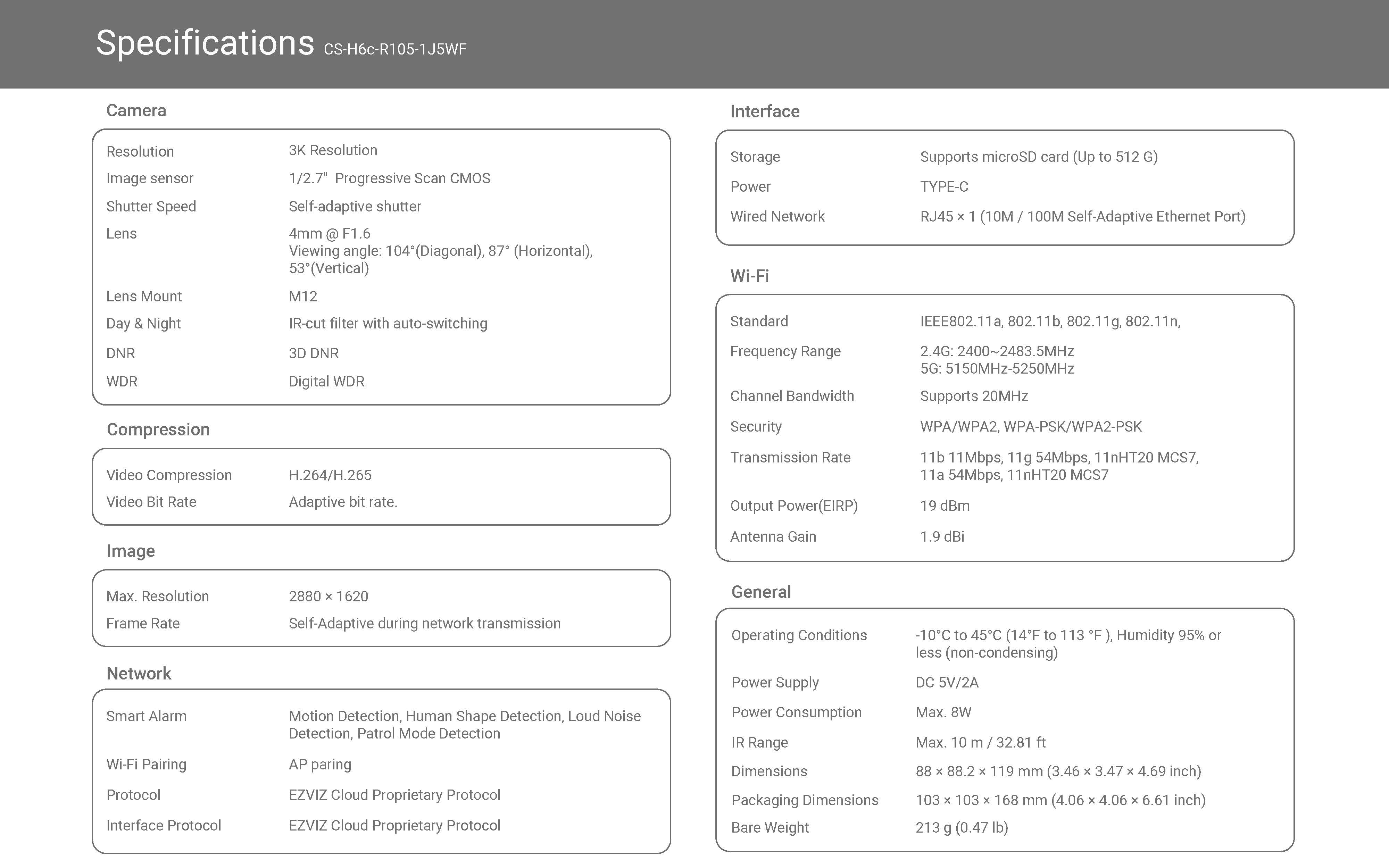Click the Transmission Rate label
This screenshot has width=1389, height=868.
point(790,458)
